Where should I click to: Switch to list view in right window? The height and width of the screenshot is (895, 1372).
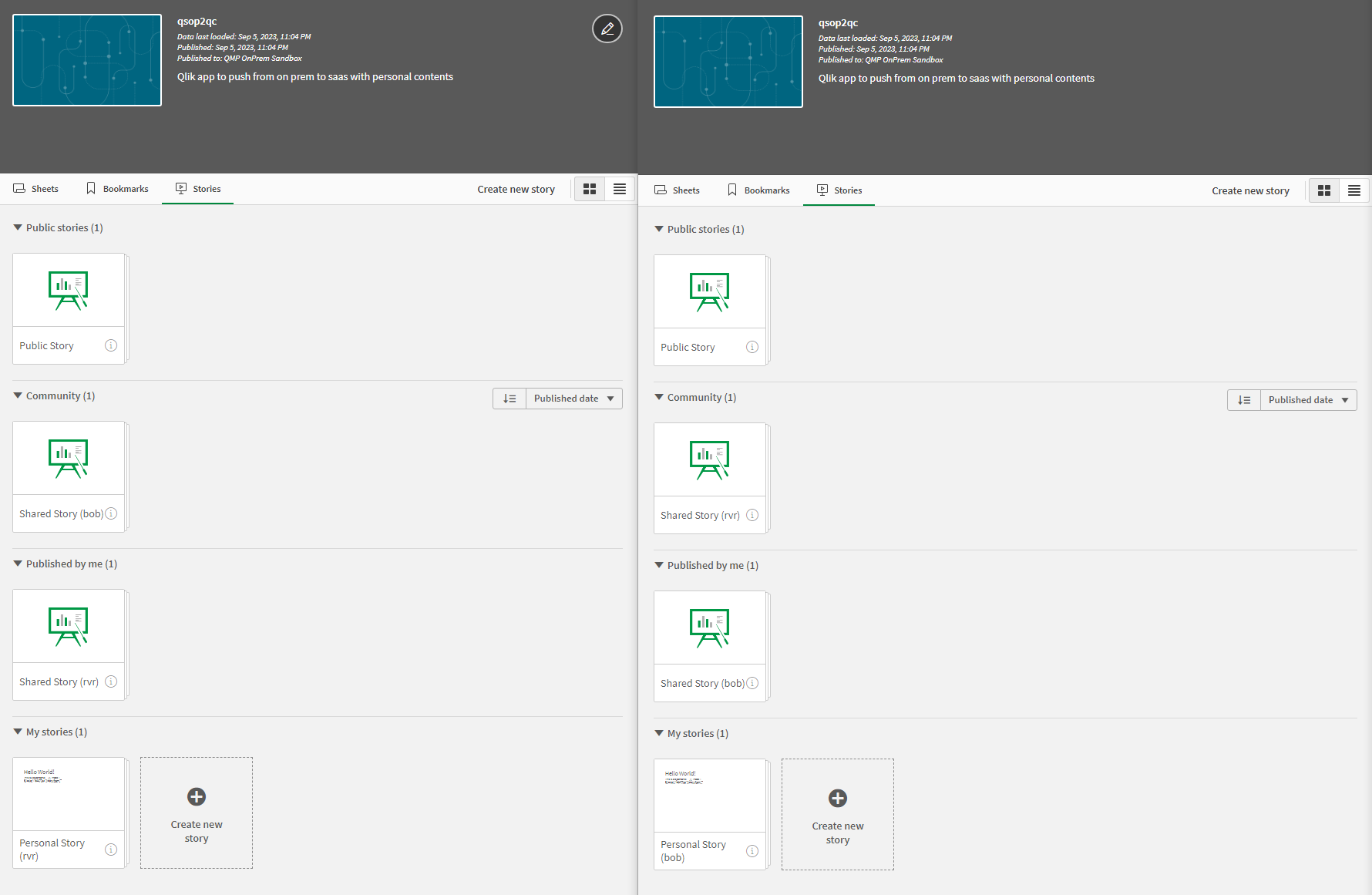pyautogui.click(x=1354, y=190)
